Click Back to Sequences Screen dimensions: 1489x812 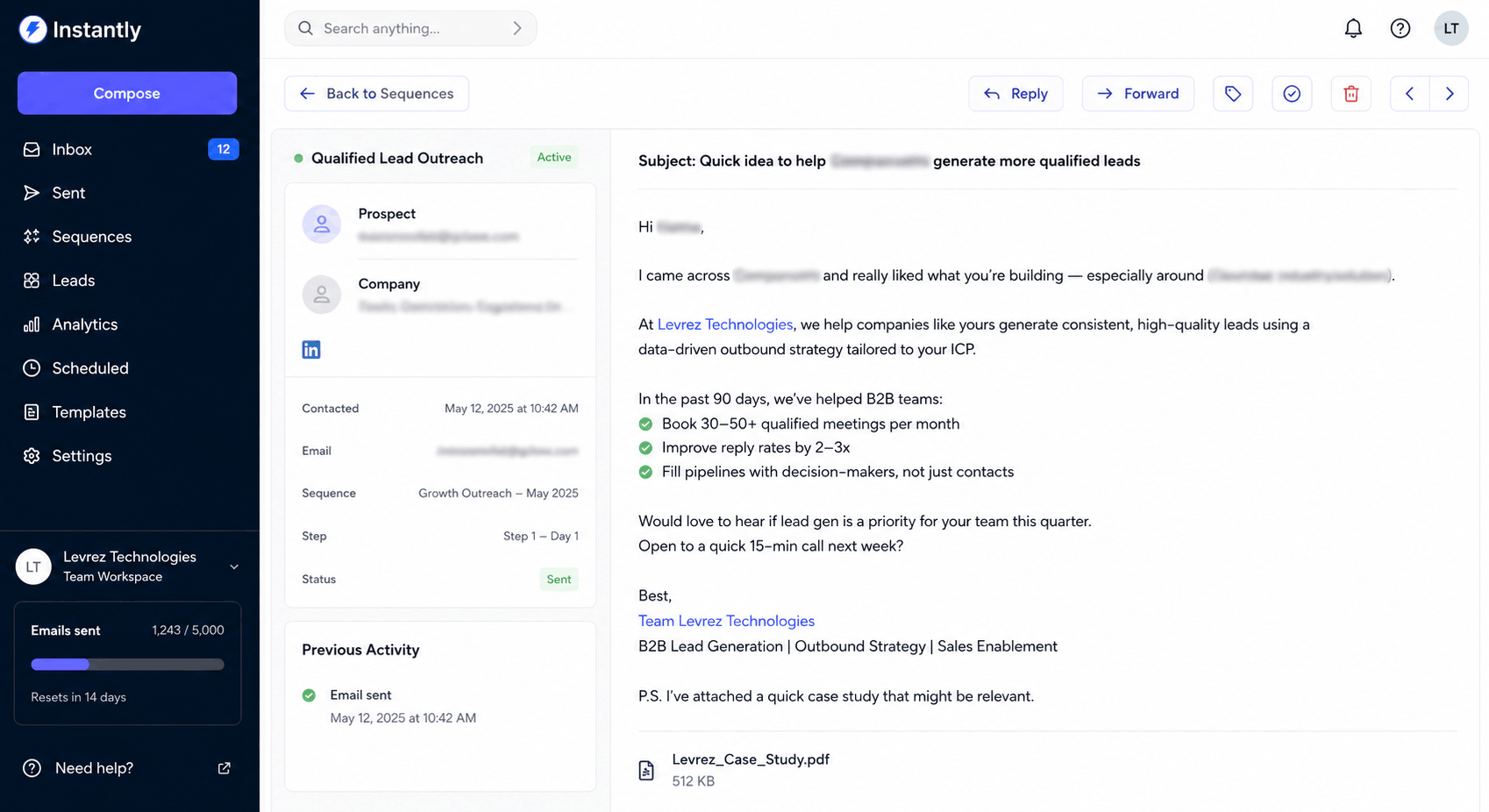[x=376, y=94]
